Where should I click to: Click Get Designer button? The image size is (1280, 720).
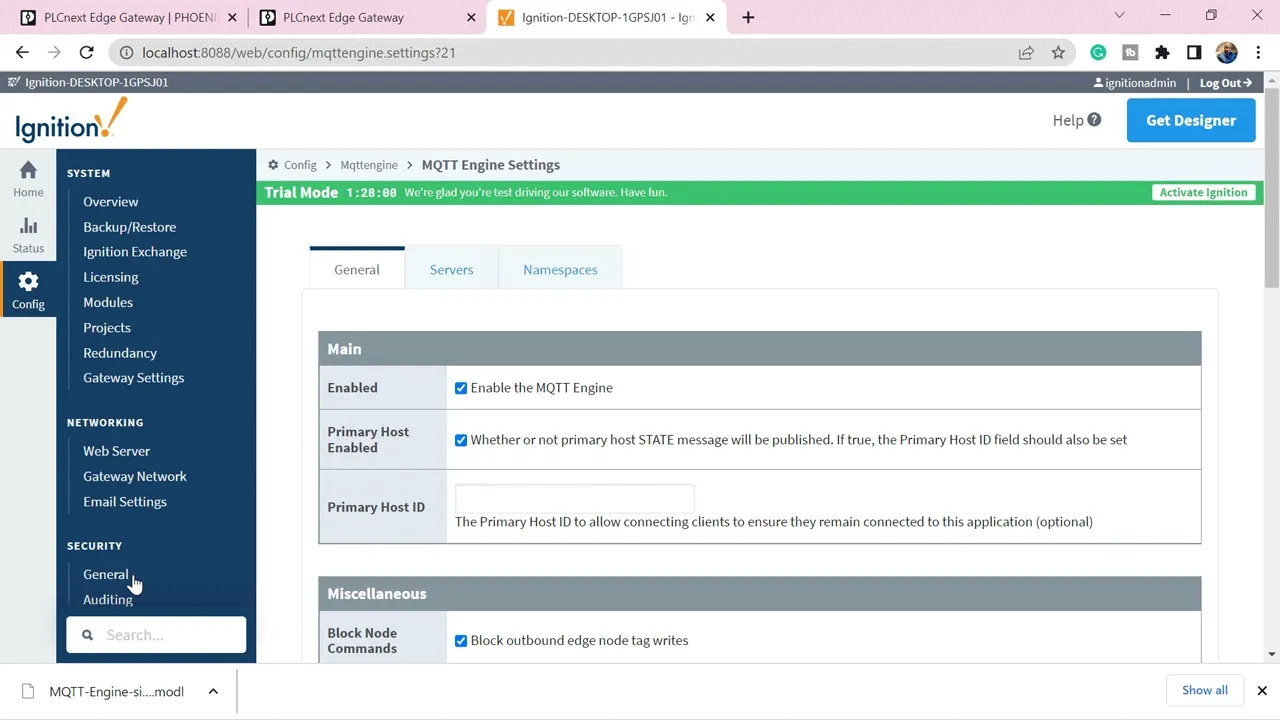coord(1191,120)
